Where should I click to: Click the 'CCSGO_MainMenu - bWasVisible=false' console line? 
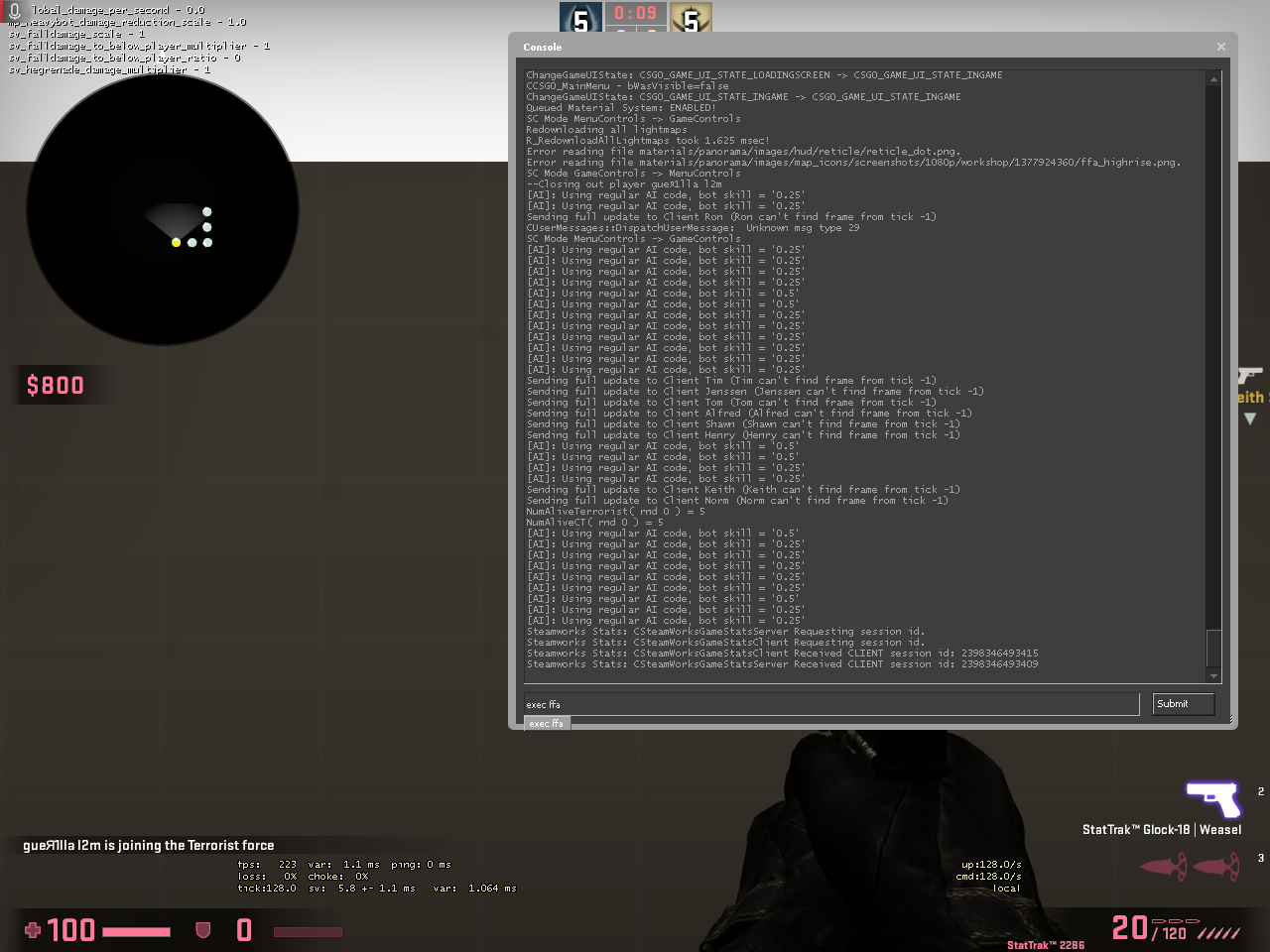click(x=627, y=86)
